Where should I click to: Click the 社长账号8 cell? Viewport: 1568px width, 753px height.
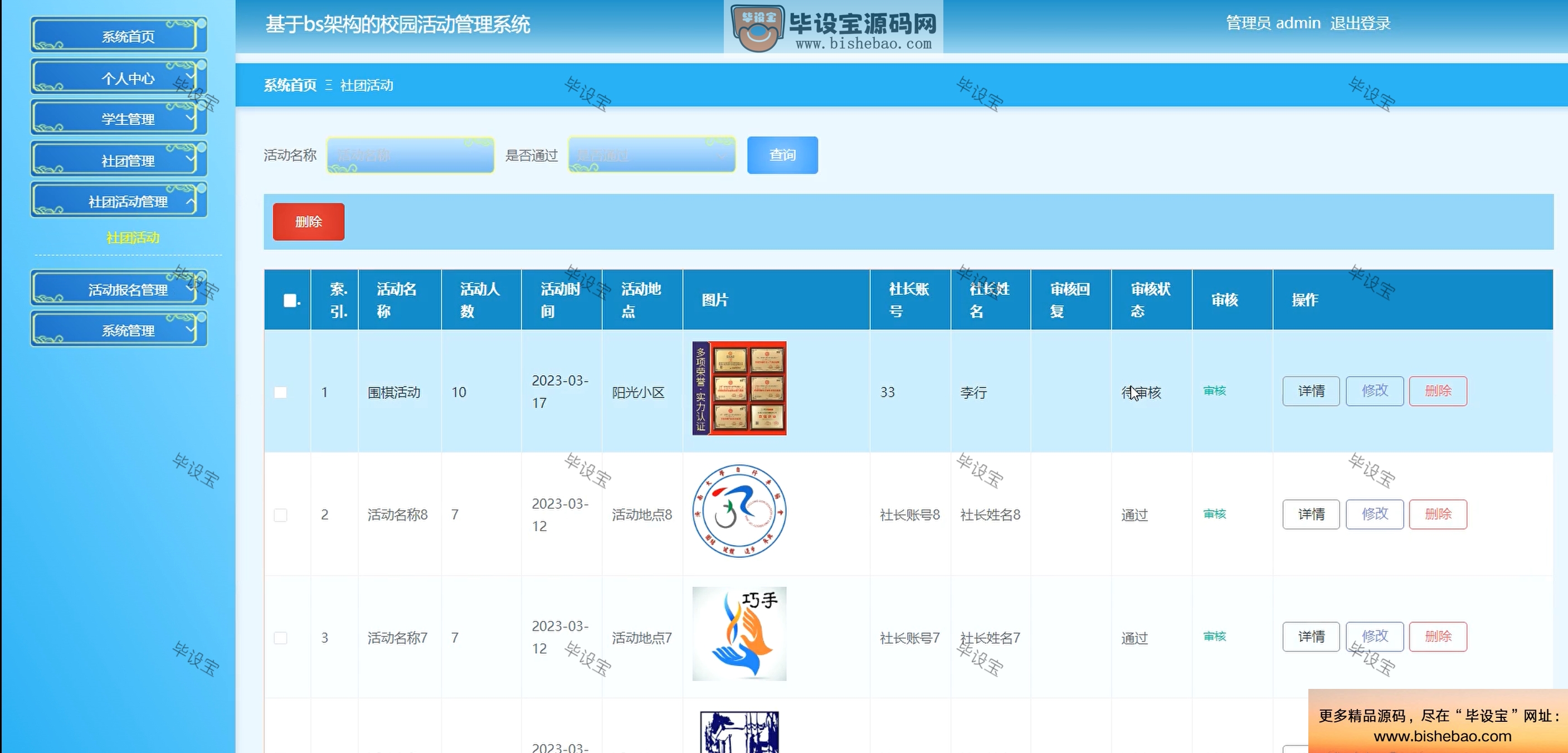pyautogui.click(x=910, y=515)
